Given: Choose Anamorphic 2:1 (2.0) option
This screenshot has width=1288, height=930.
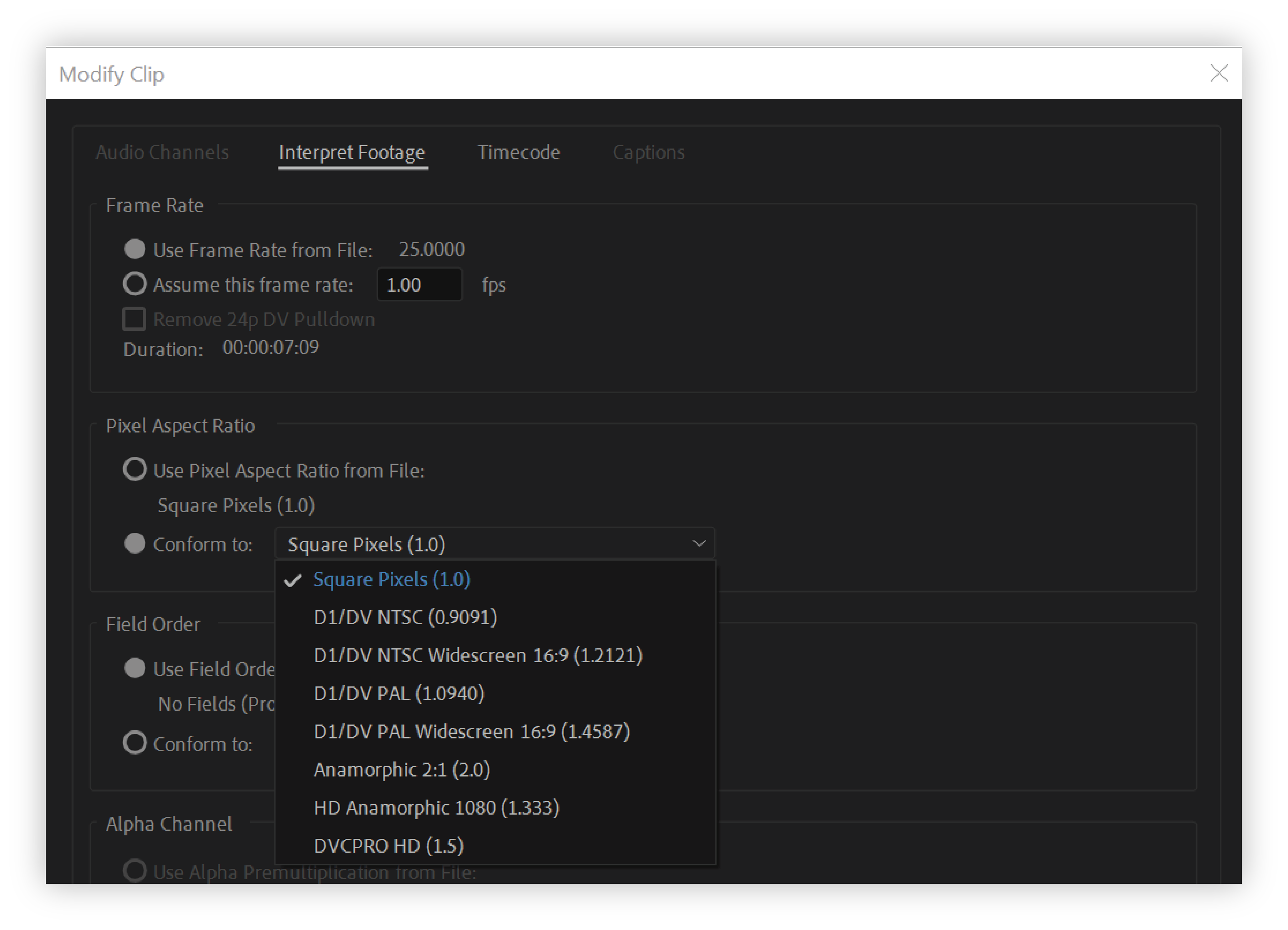Looking at the screenshot, I should tap(494, 769).
